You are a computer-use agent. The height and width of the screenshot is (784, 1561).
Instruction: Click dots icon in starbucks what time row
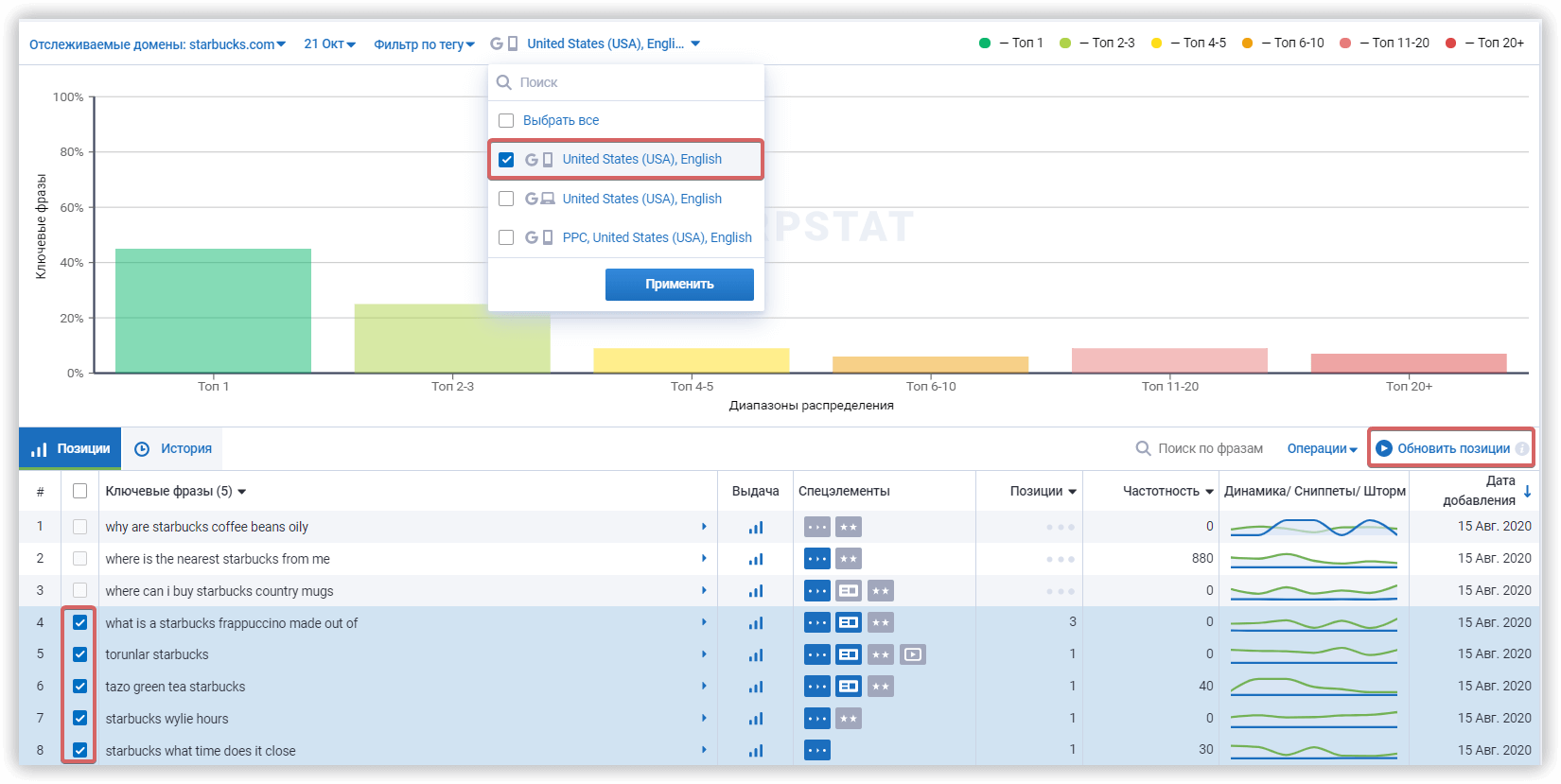(x=816, y=751)
